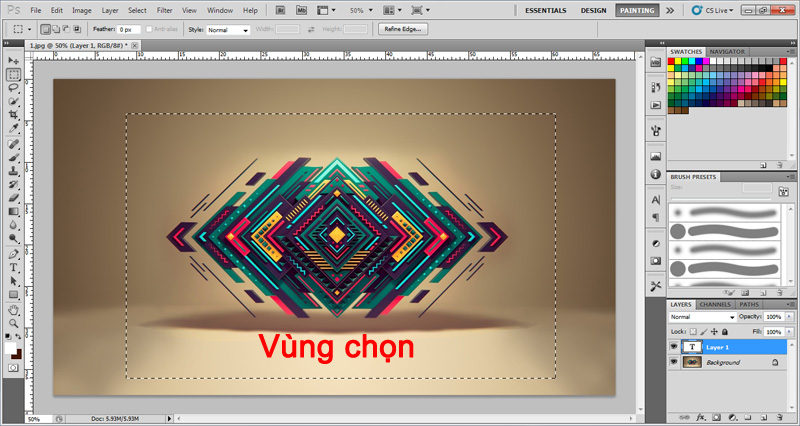Open the tool preset picker arrow

click(30, 30)
